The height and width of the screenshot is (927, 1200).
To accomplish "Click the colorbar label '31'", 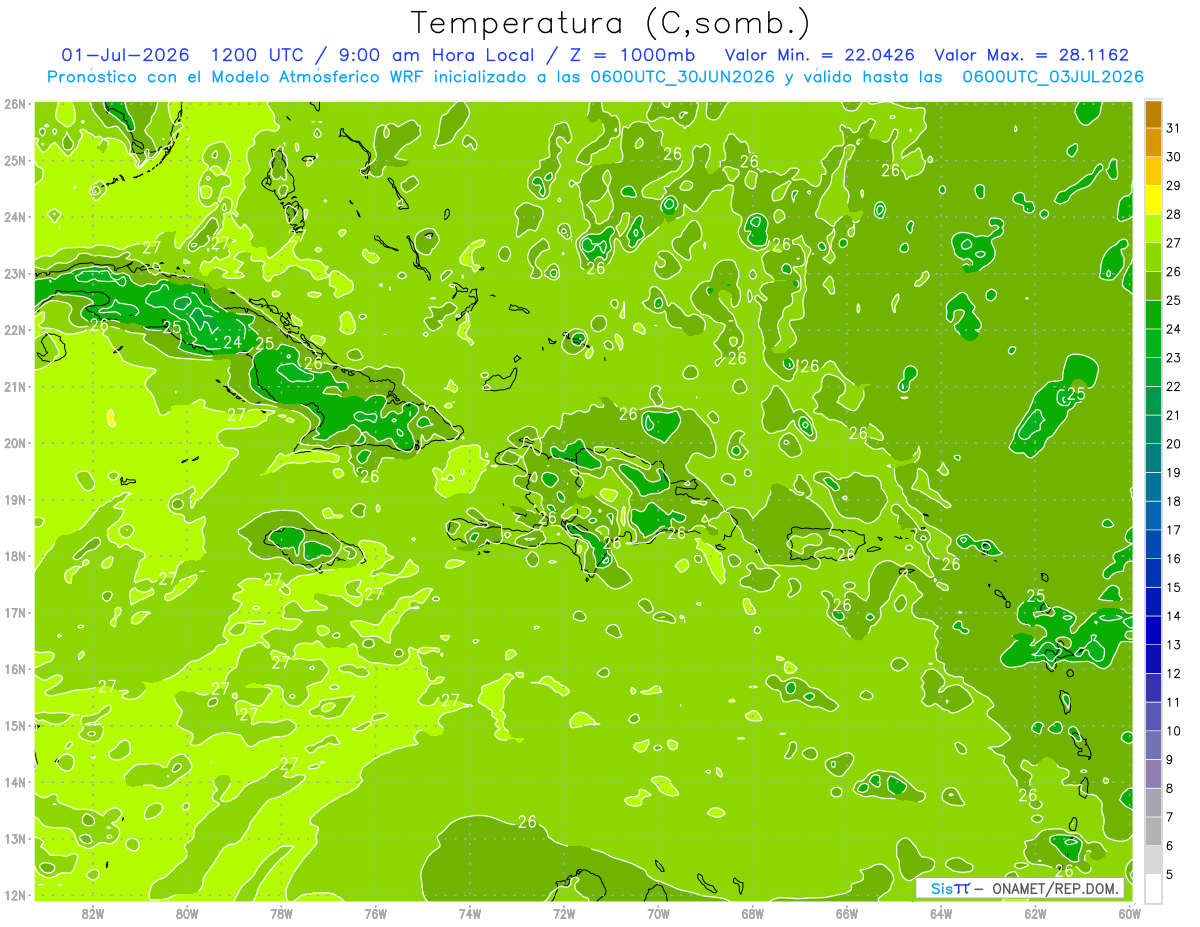I will (1174, 128).
